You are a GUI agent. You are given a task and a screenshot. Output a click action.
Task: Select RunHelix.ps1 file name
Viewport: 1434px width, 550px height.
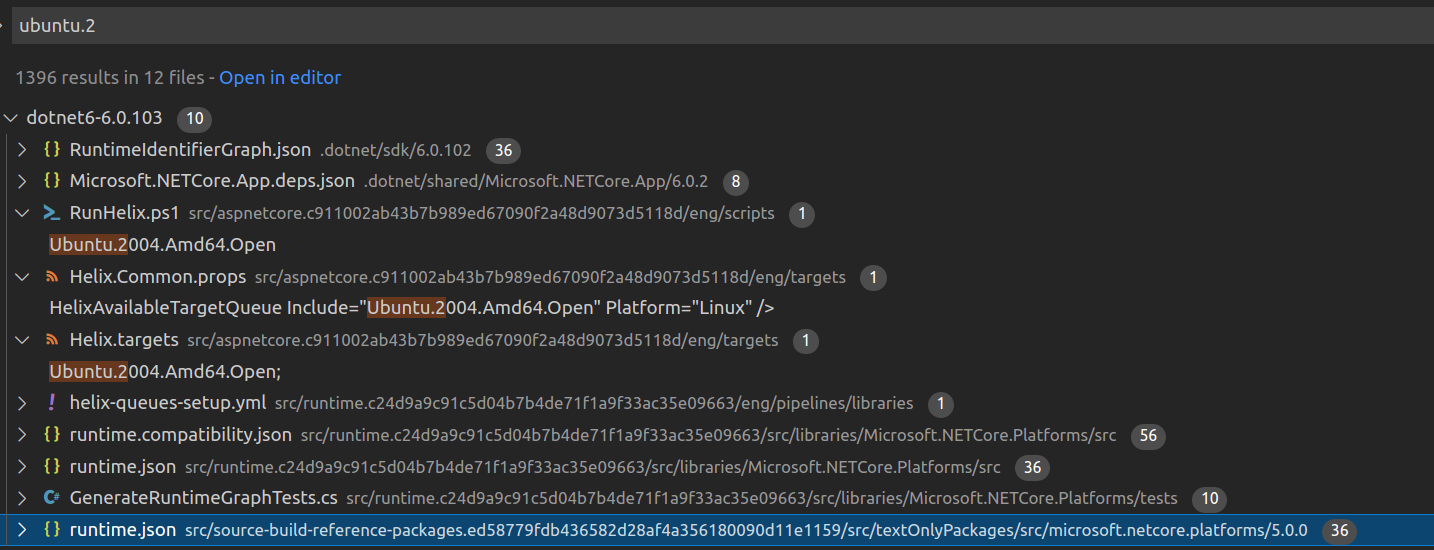pyautogui.click(x=124, y=213)
